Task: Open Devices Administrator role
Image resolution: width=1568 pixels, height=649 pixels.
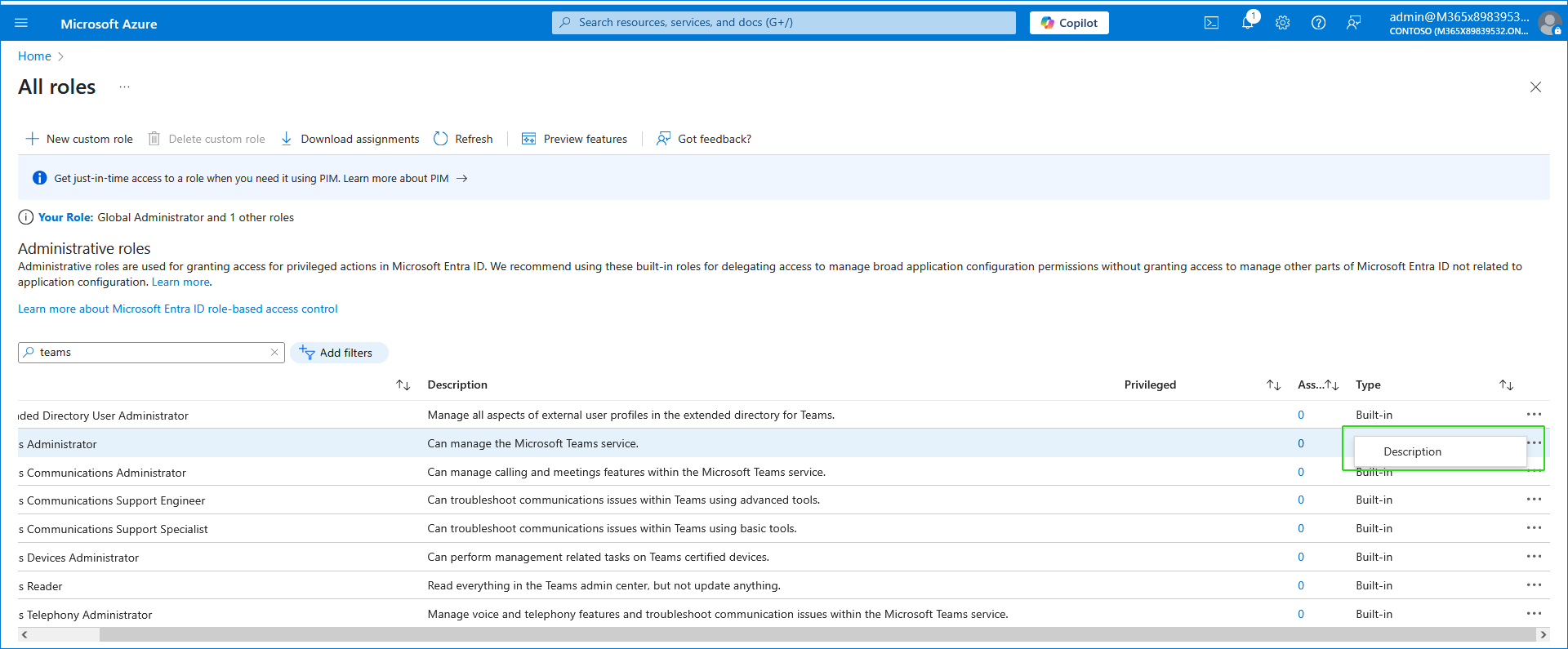Action: point(78,558)
